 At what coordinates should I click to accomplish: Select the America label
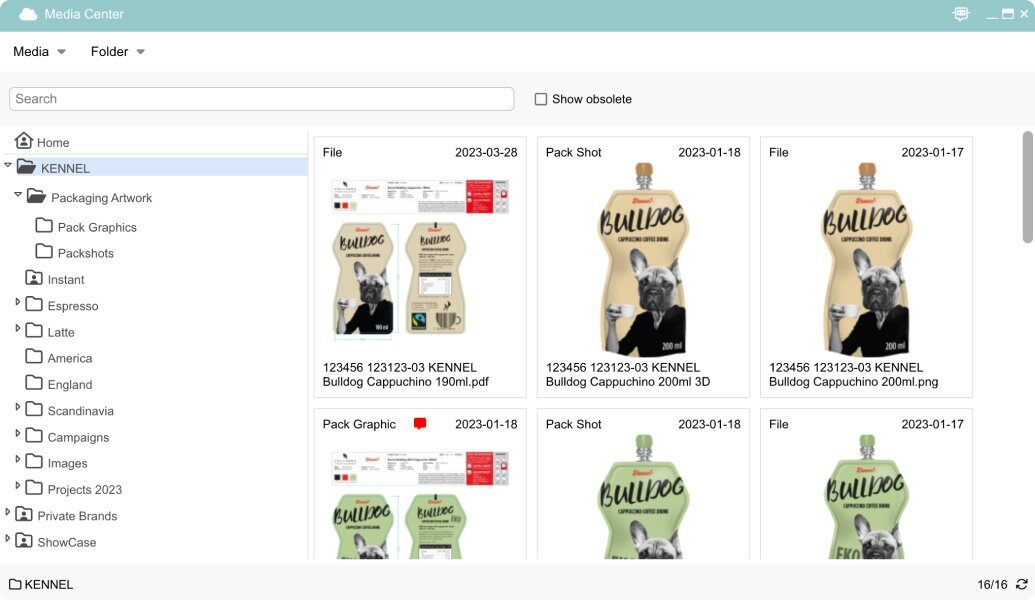[69, 358]
